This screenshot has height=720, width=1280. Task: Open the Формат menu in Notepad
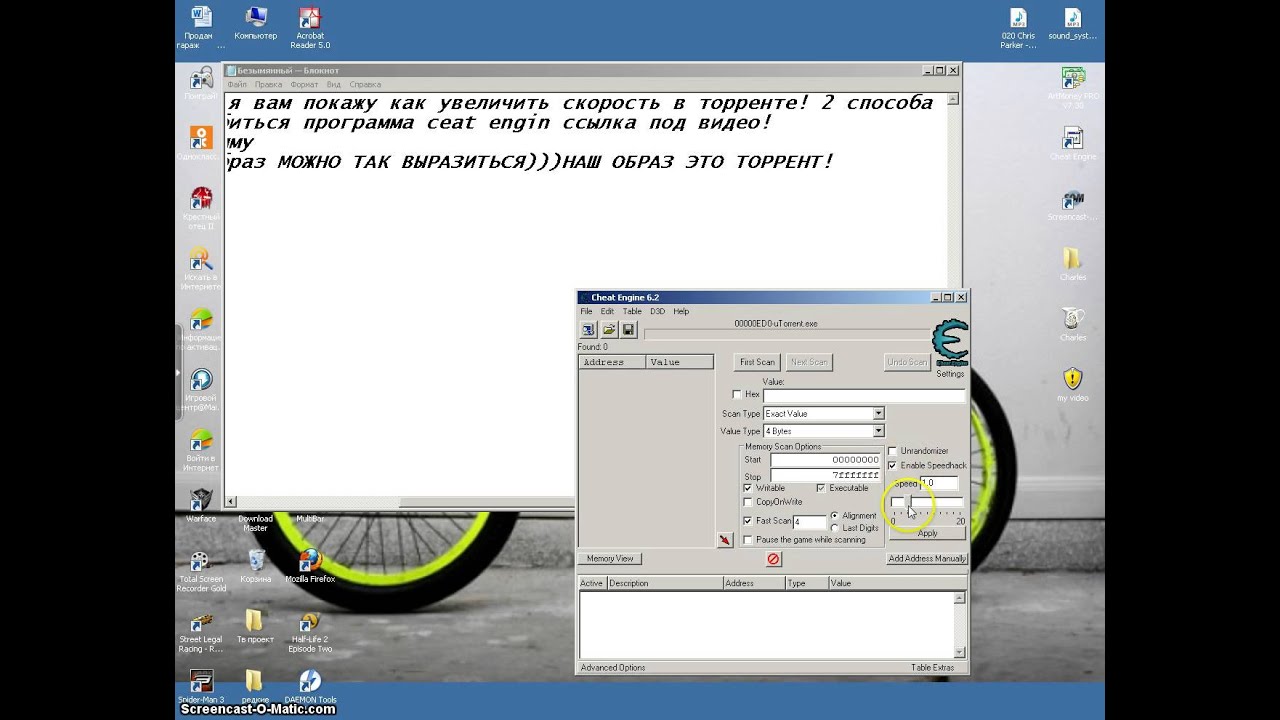point(304,85)
